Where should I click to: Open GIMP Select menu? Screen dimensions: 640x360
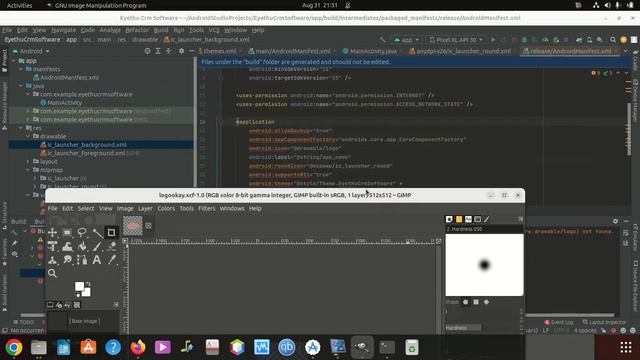click(86, 209)
